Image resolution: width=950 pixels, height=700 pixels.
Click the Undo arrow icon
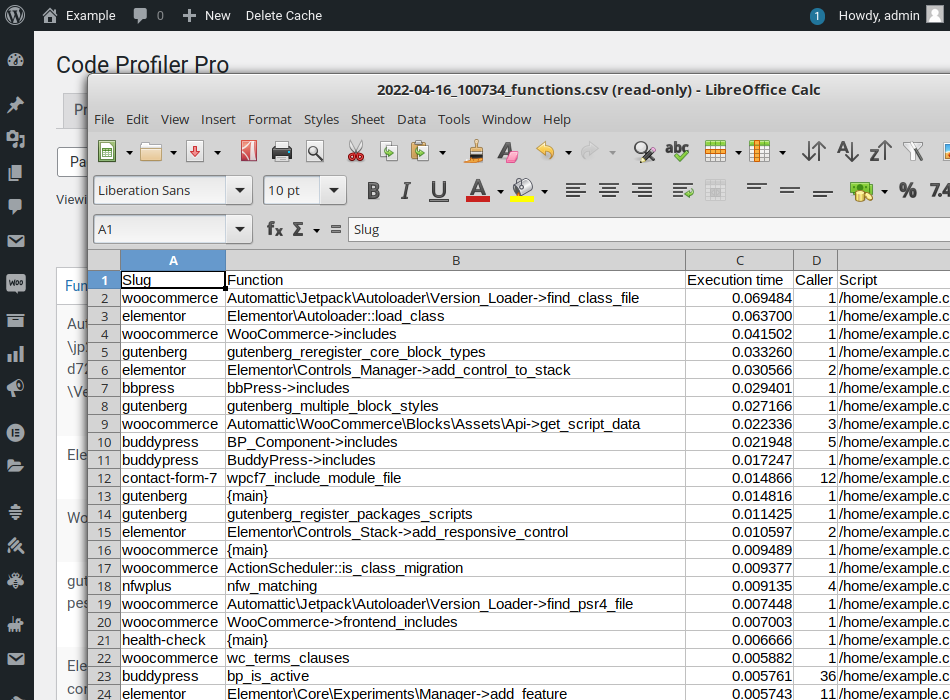point(545,150)
